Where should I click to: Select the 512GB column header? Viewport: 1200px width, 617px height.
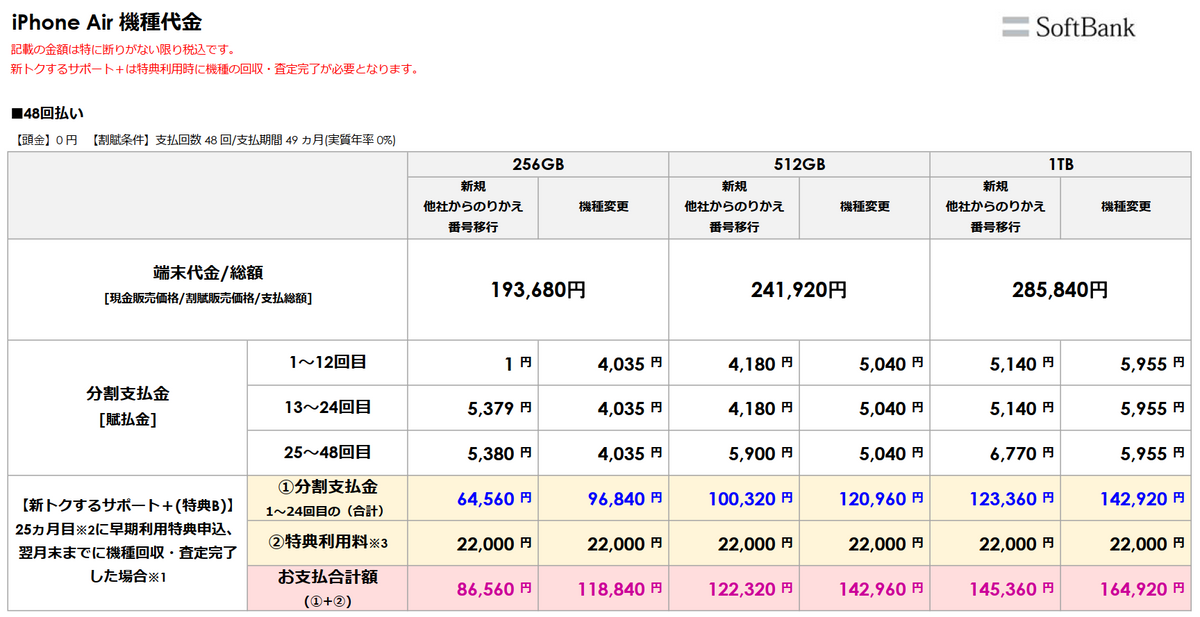tap(799, 165)
